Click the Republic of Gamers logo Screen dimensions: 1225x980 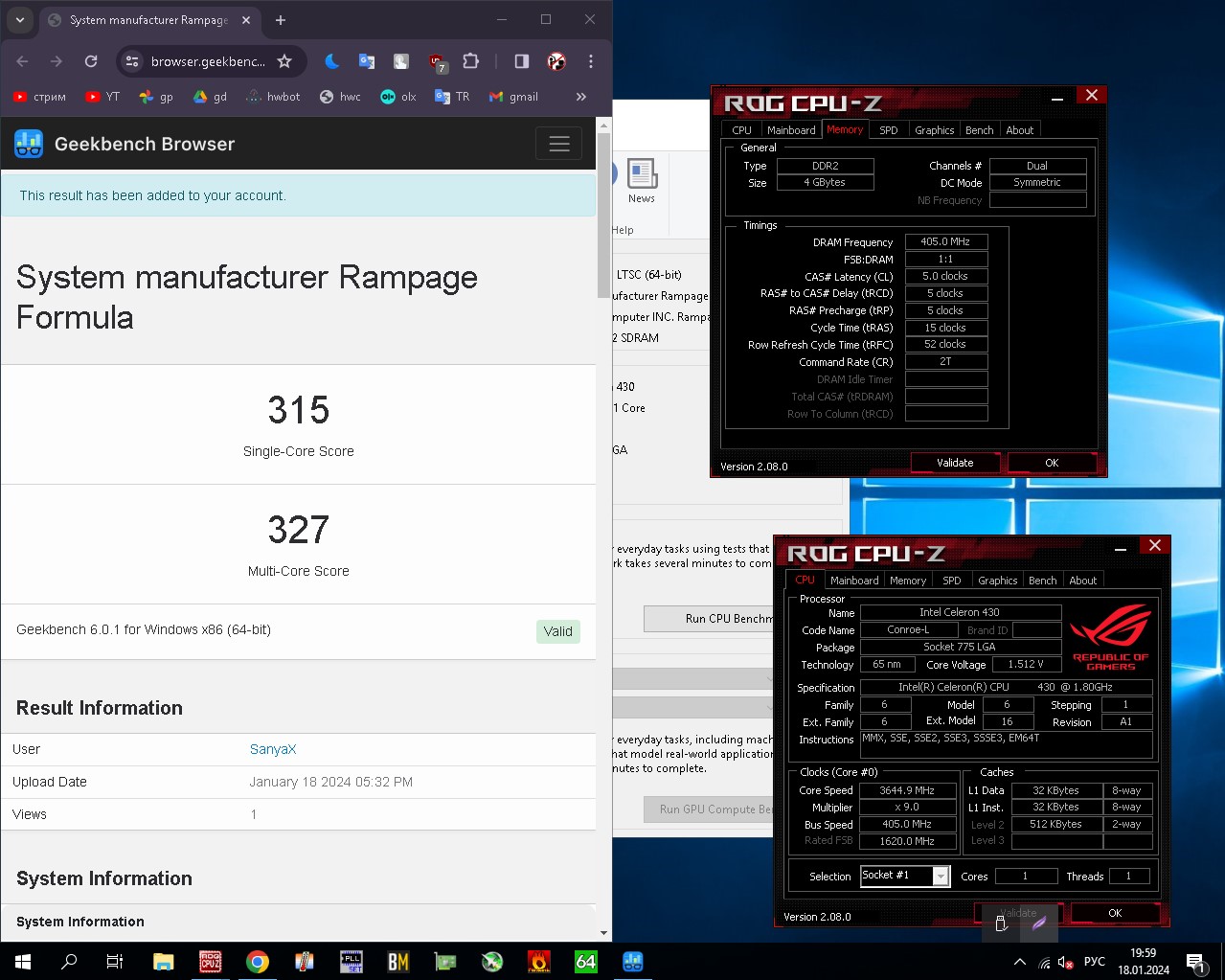click(x=1111, y=635)
